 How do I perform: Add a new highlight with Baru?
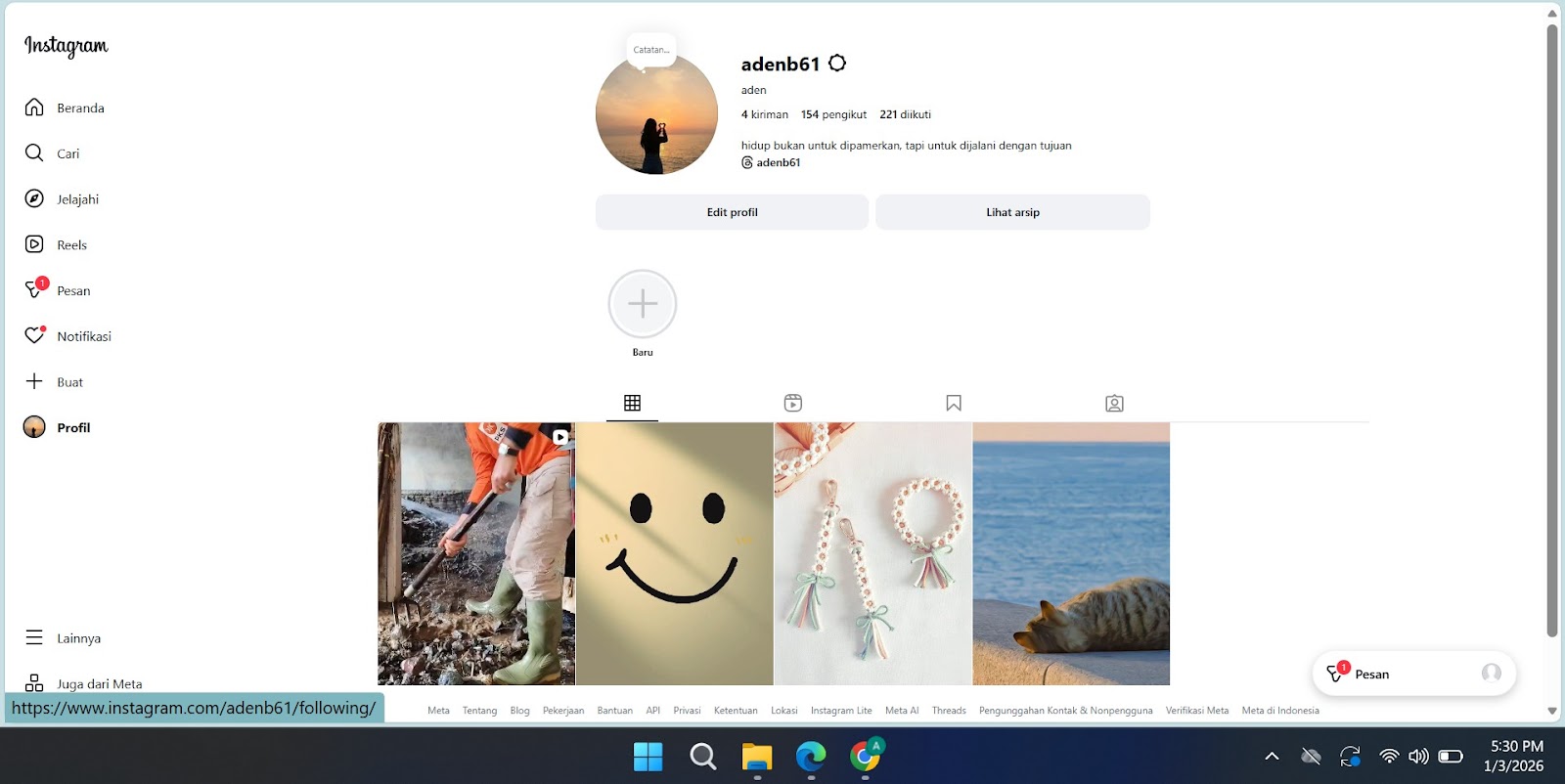point(643,304)
